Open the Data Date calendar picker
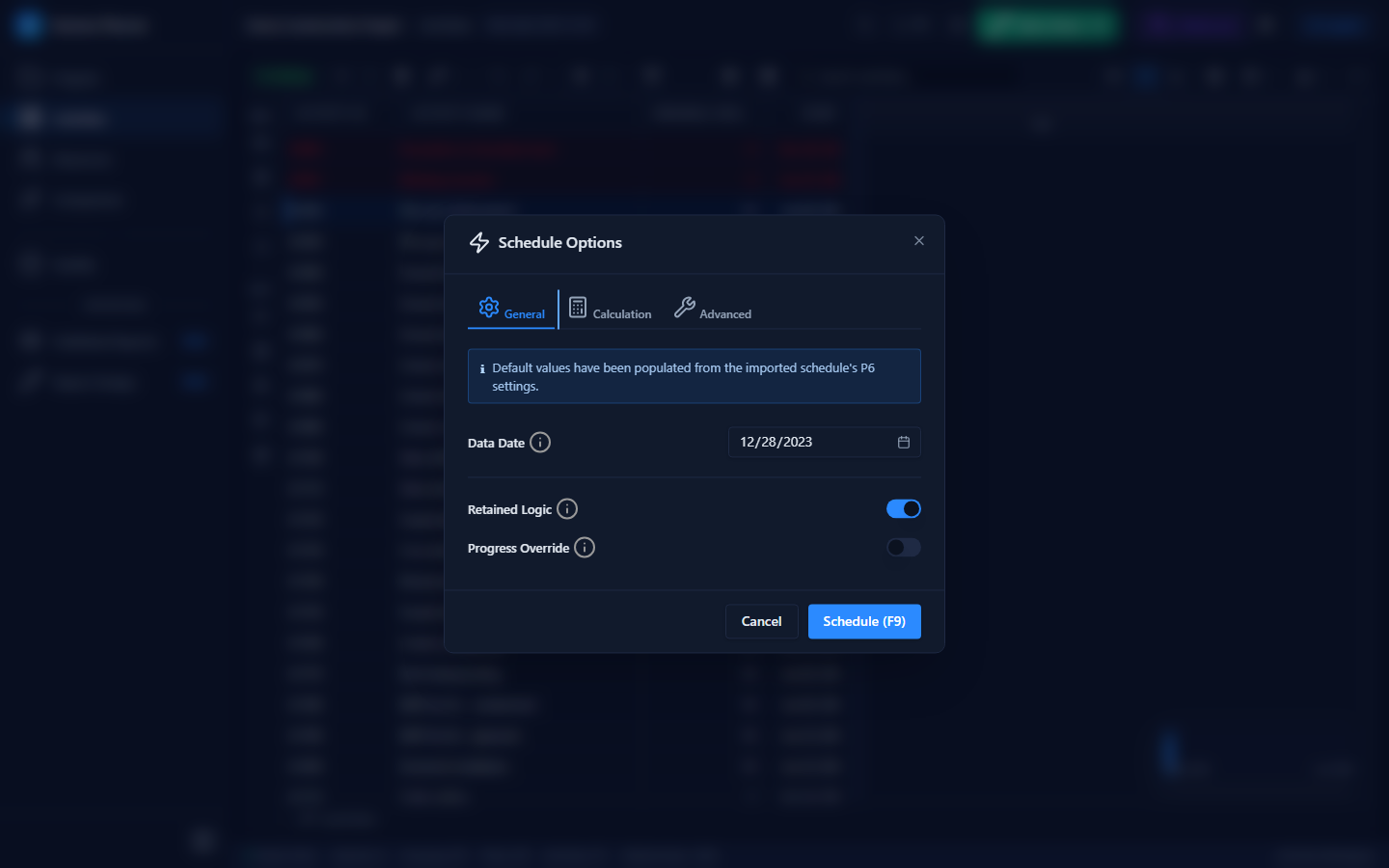Viewport: 1389px width, 868px height. [904, 443]
